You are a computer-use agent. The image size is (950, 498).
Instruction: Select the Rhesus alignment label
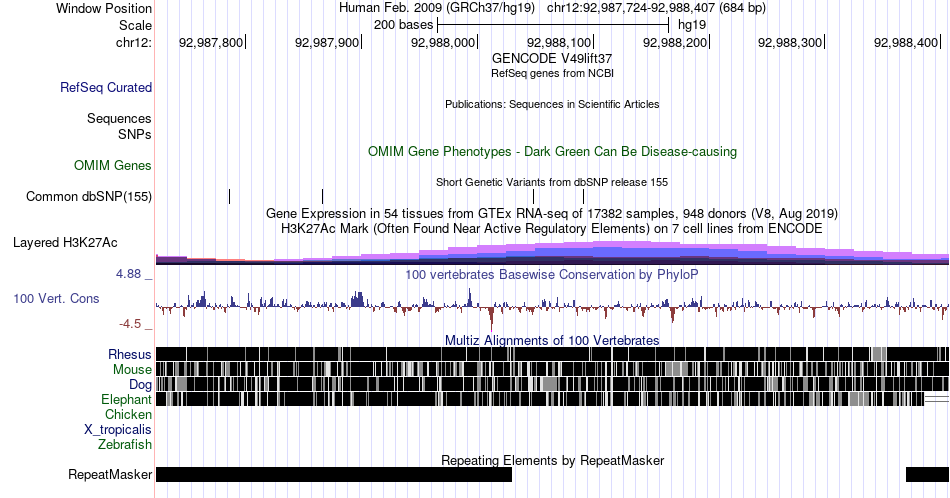coord(130,354)
